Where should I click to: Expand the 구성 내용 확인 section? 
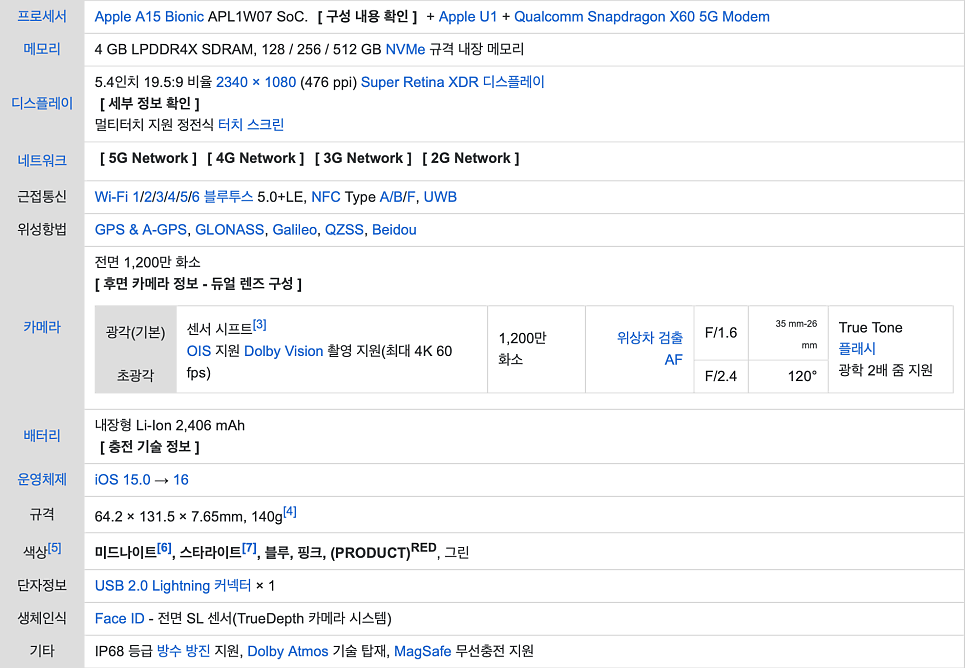(x=367, y=17)
